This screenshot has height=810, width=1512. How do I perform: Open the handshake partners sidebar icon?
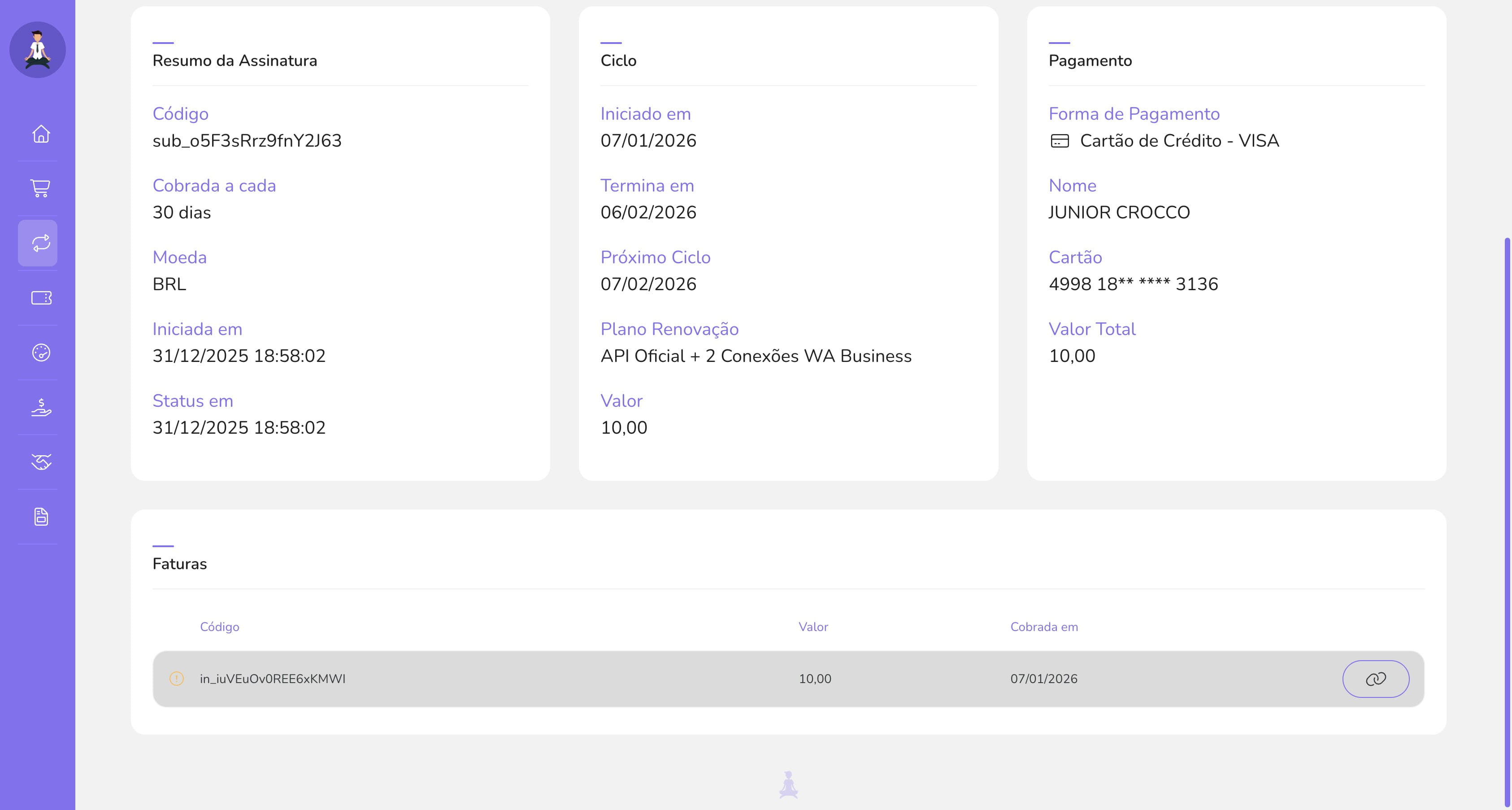[x=40, y=462]
